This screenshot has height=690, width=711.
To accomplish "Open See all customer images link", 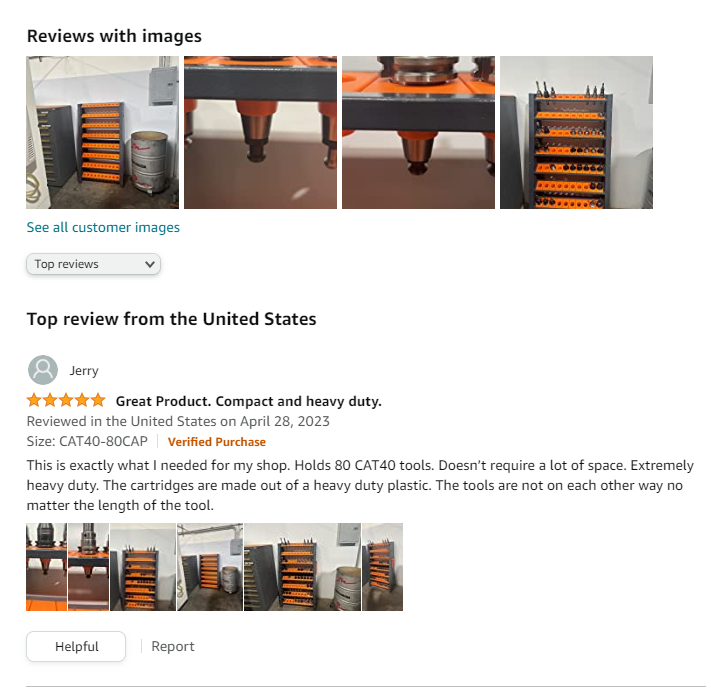I will coord(103,227).
